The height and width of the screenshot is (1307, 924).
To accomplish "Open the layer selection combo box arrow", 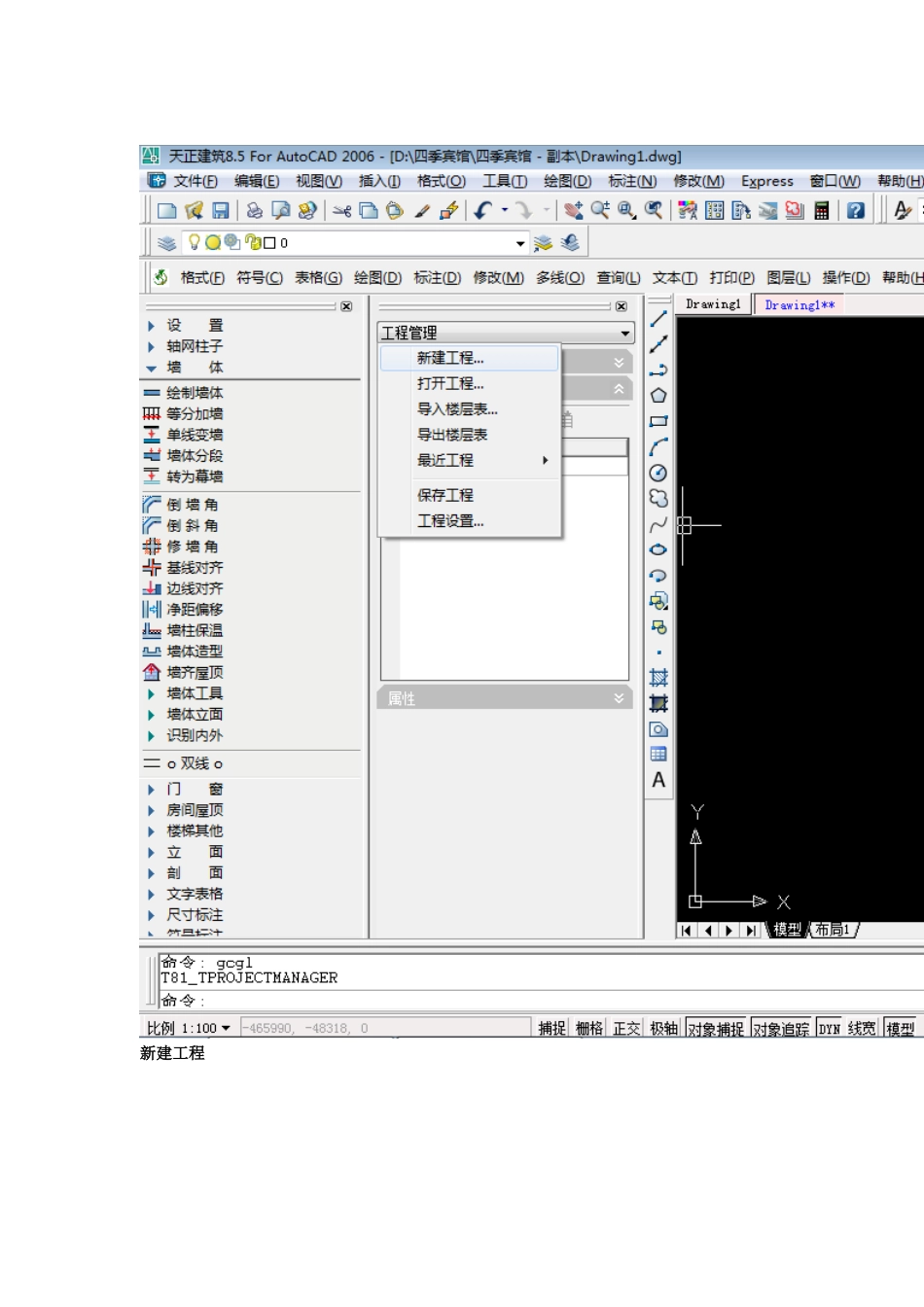I will tap(520, 243).
